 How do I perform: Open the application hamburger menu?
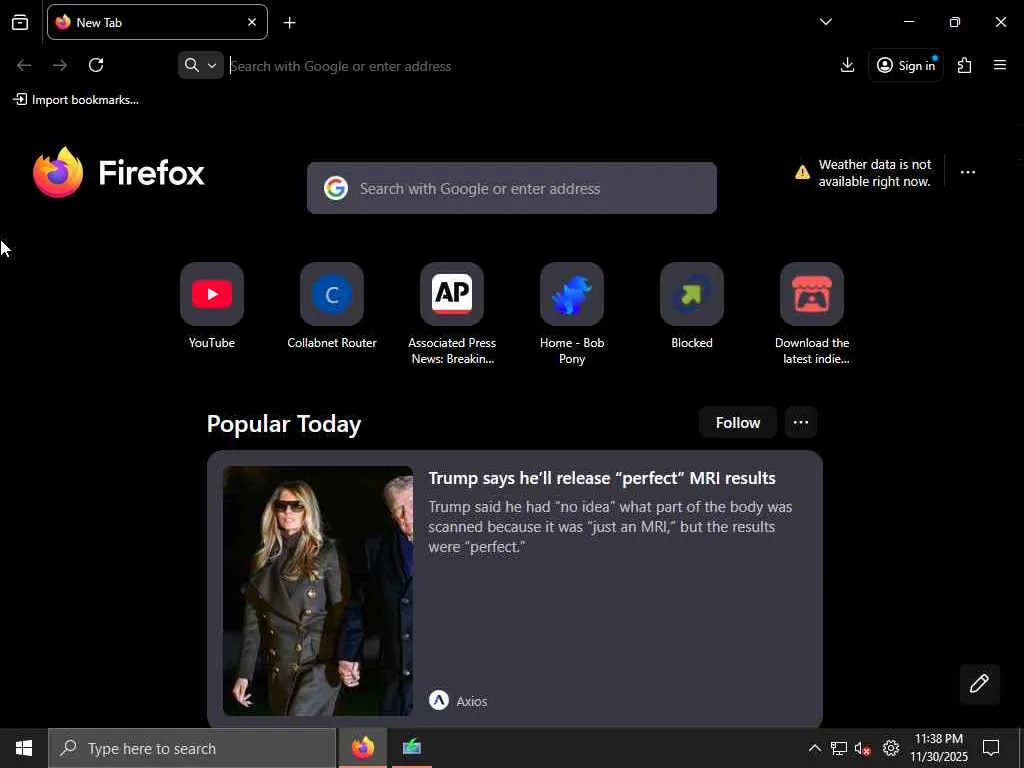tap(1000, 65)
